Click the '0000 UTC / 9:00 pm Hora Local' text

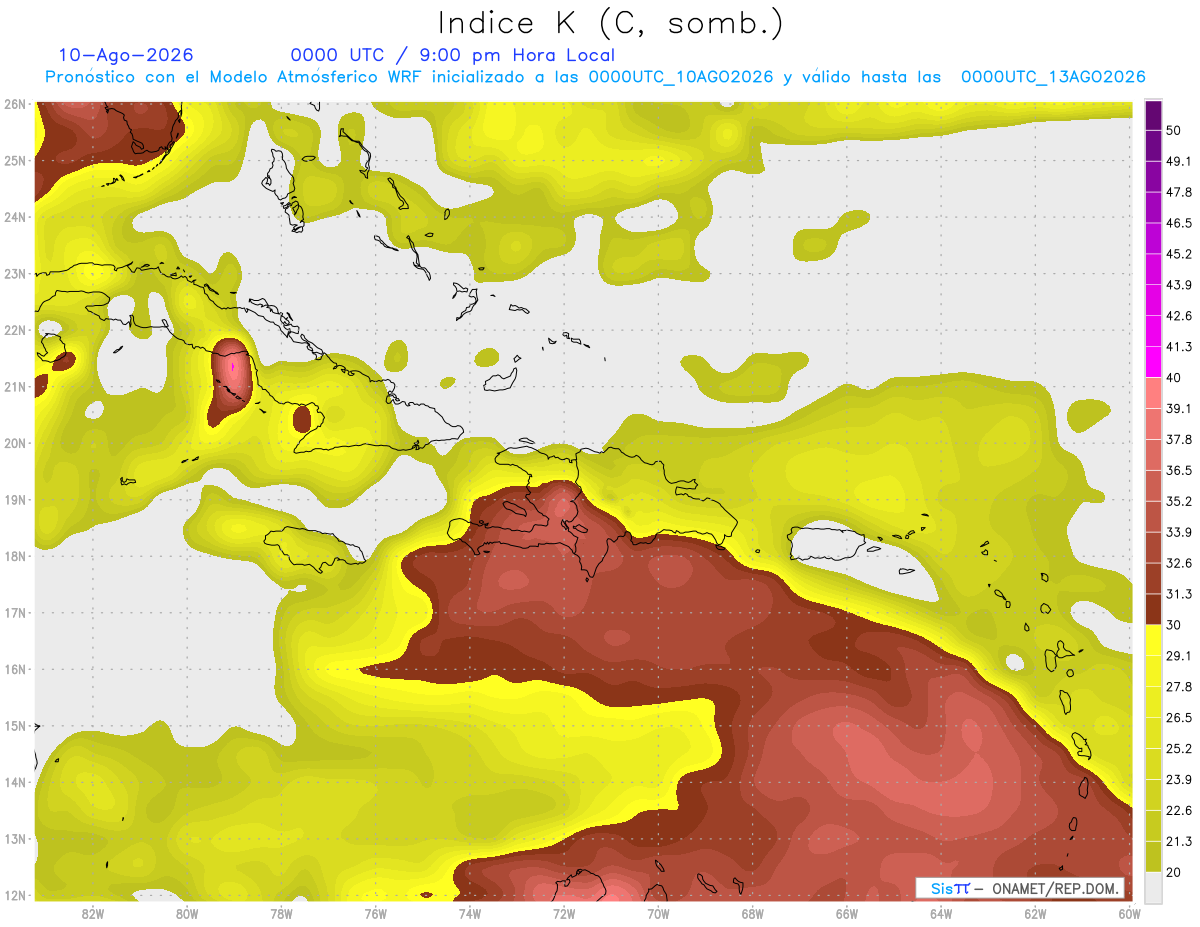pyautogui.click(x=452, y=55)
